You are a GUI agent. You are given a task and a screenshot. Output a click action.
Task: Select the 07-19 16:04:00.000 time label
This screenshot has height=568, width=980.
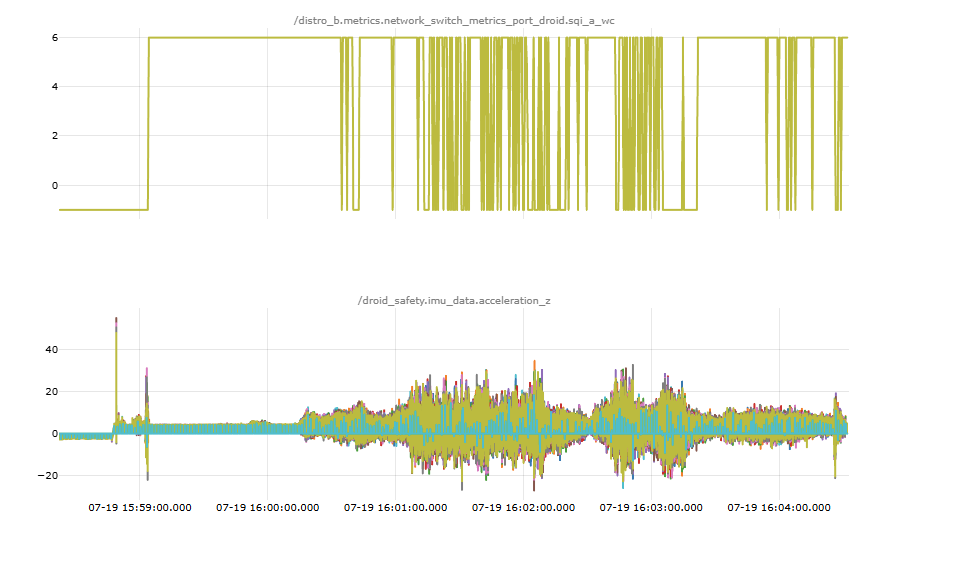tap(779, 507)
